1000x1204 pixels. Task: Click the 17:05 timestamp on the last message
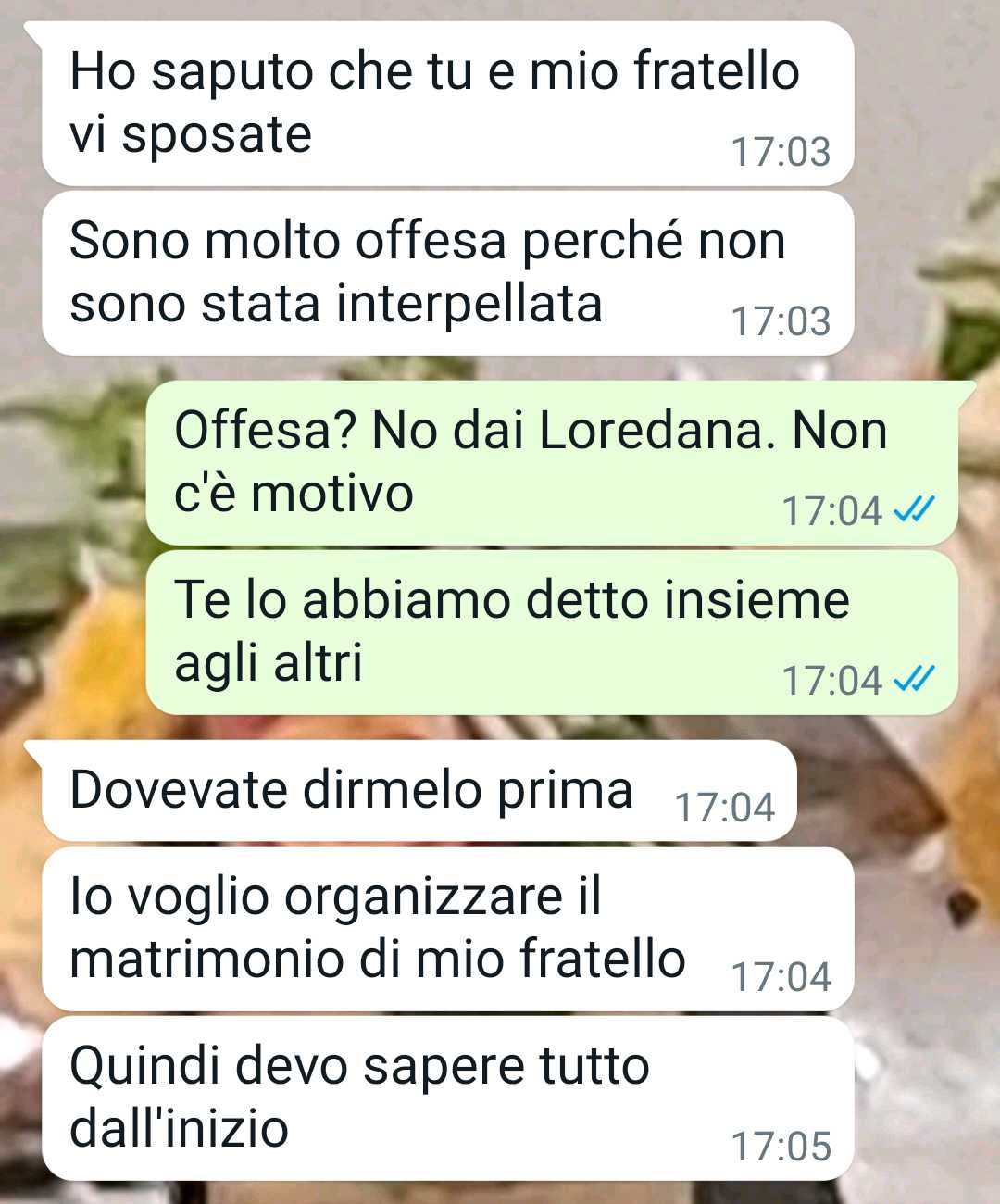pyautogui.click(x=781, y=1147)
